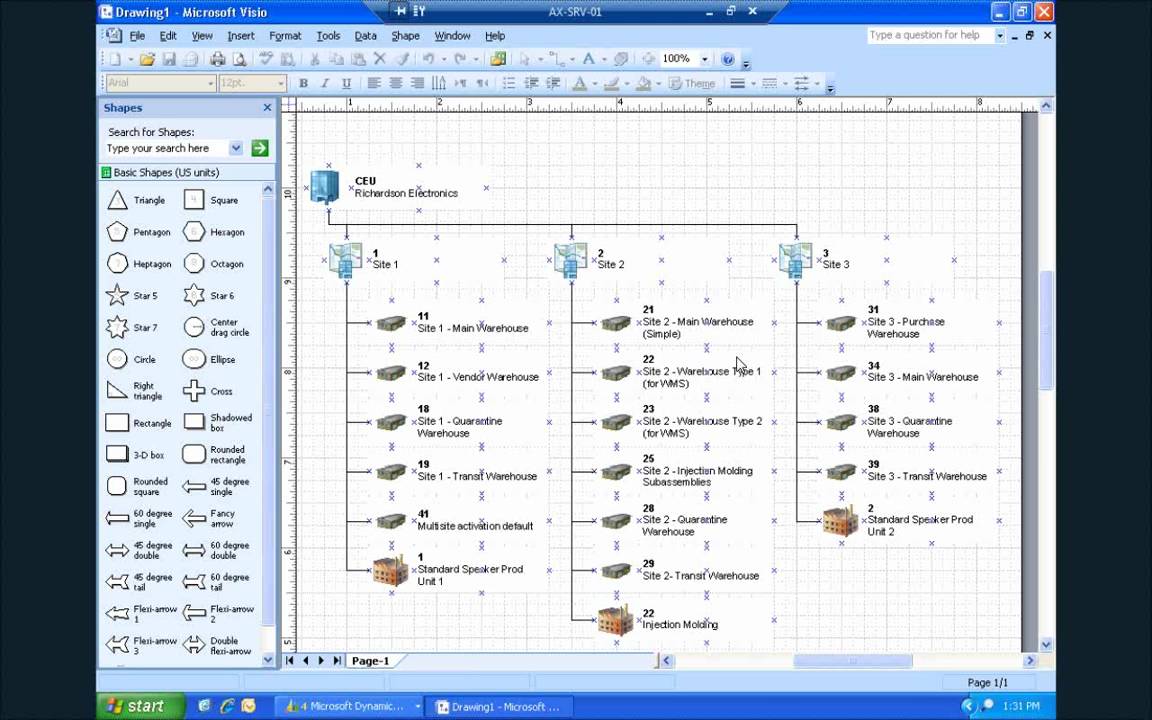Select the Star 5 shape in stencil
Screen dimensions: 1152x720
pos(132,295)
